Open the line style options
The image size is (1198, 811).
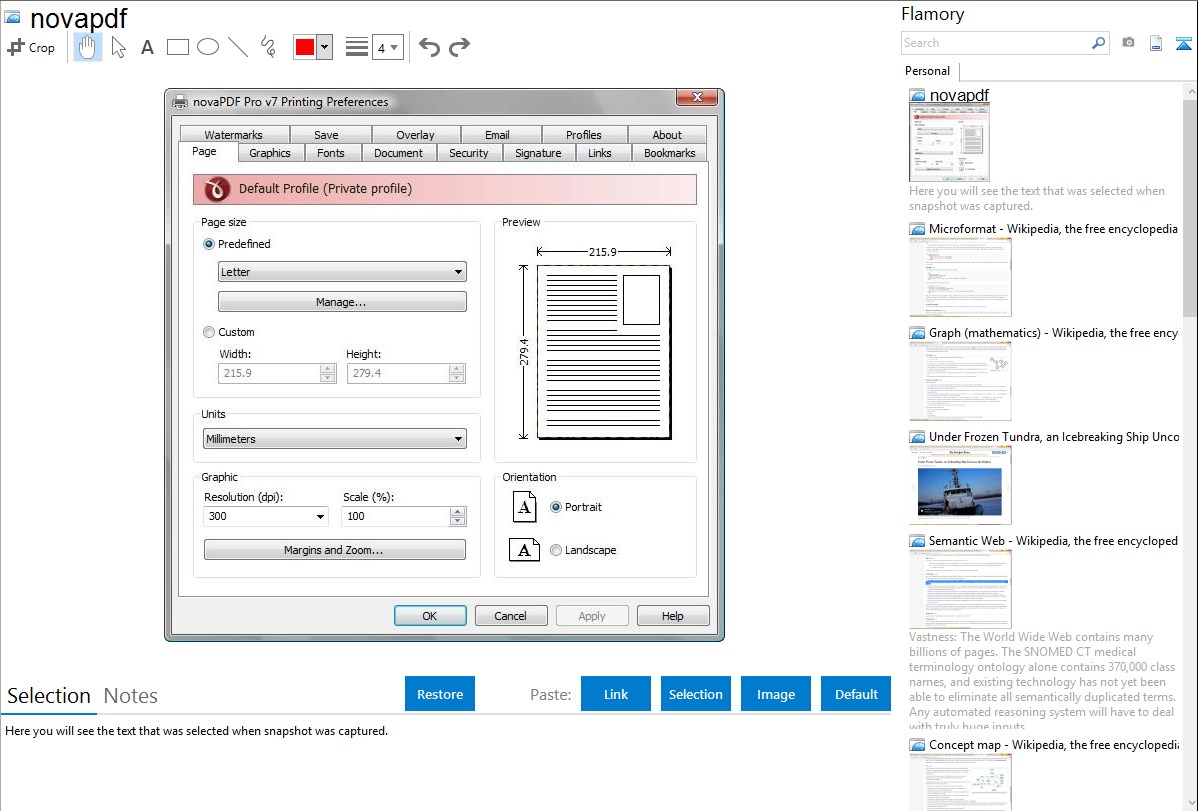tap(357, 47)
